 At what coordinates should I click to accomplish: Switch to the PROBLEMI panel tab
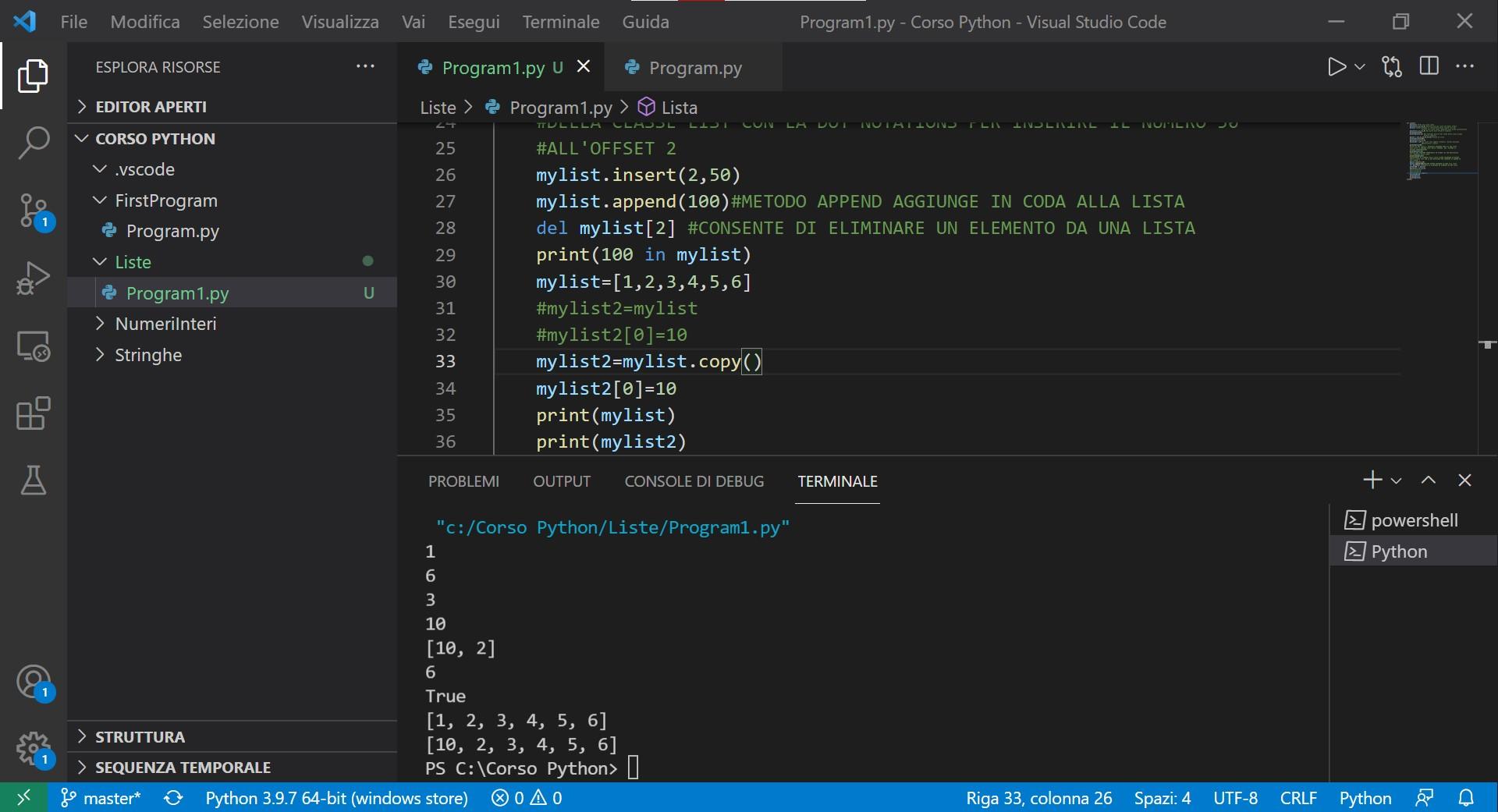[463, 481]
